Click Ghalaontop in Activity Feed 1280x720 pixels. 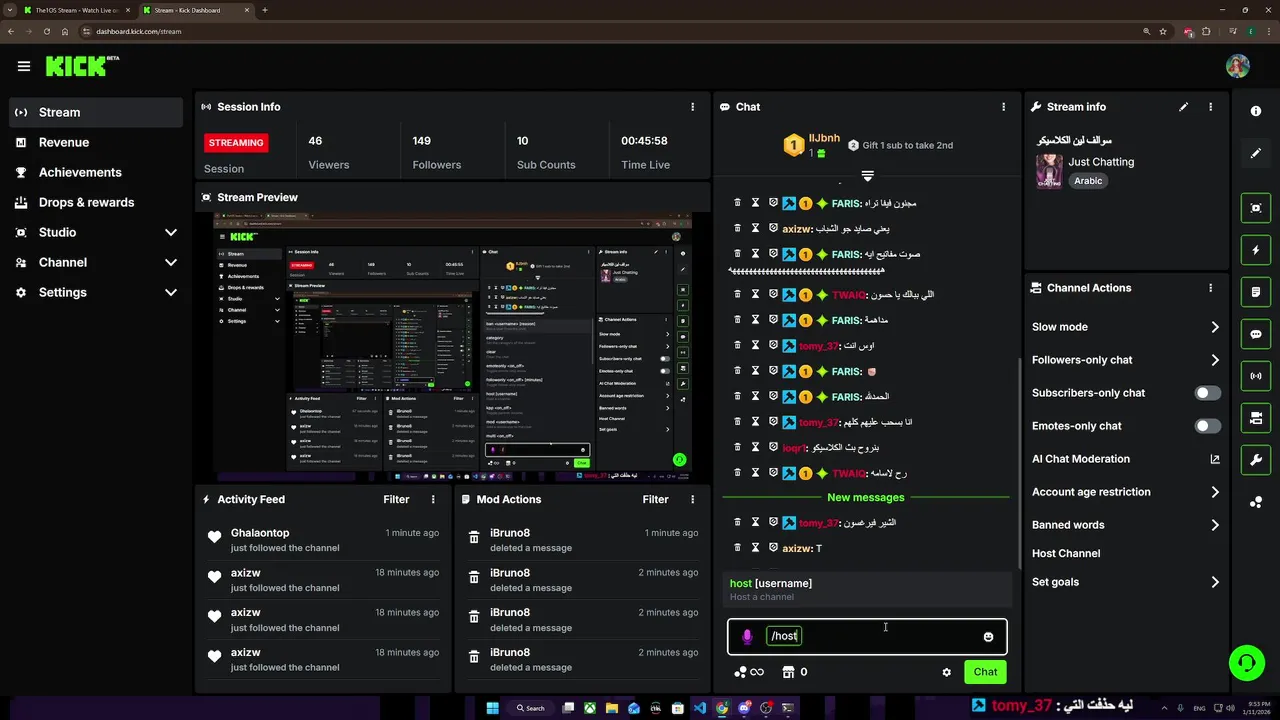click(260, 533)
